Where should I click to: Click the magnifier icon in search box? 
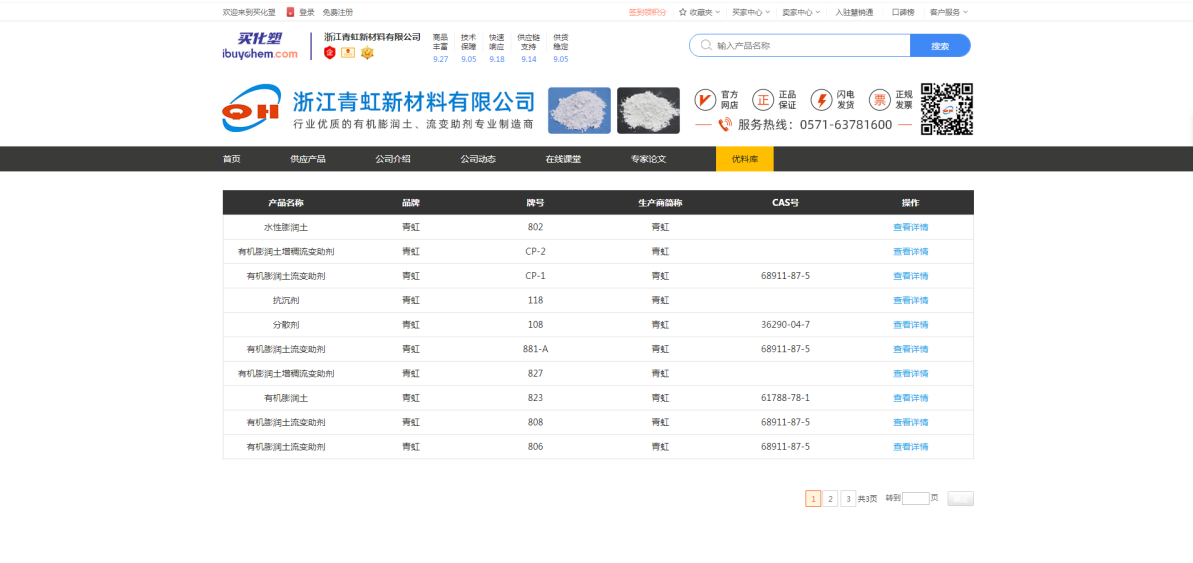click(x=706, y=46)
